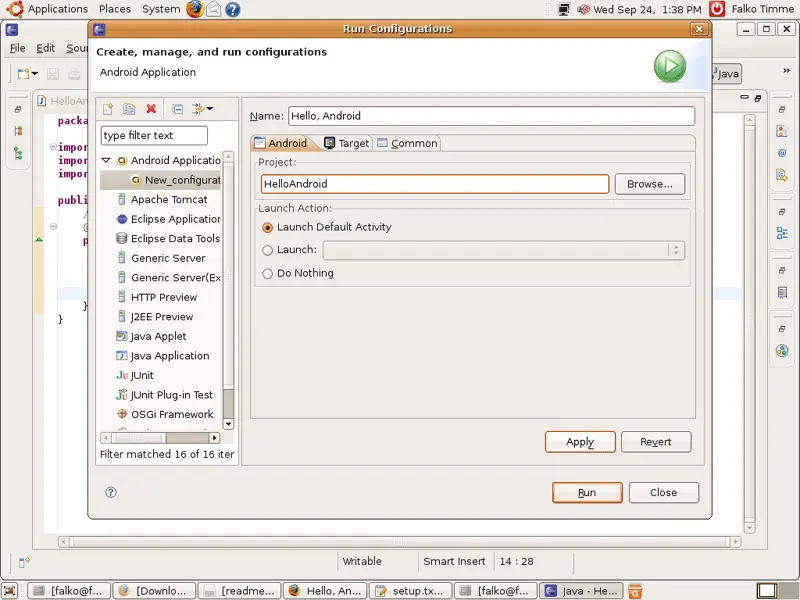Show more perspectives chevron in Eclipse toolbar
The height and width of the screenshot is (600, 800).
pos(786,71)
